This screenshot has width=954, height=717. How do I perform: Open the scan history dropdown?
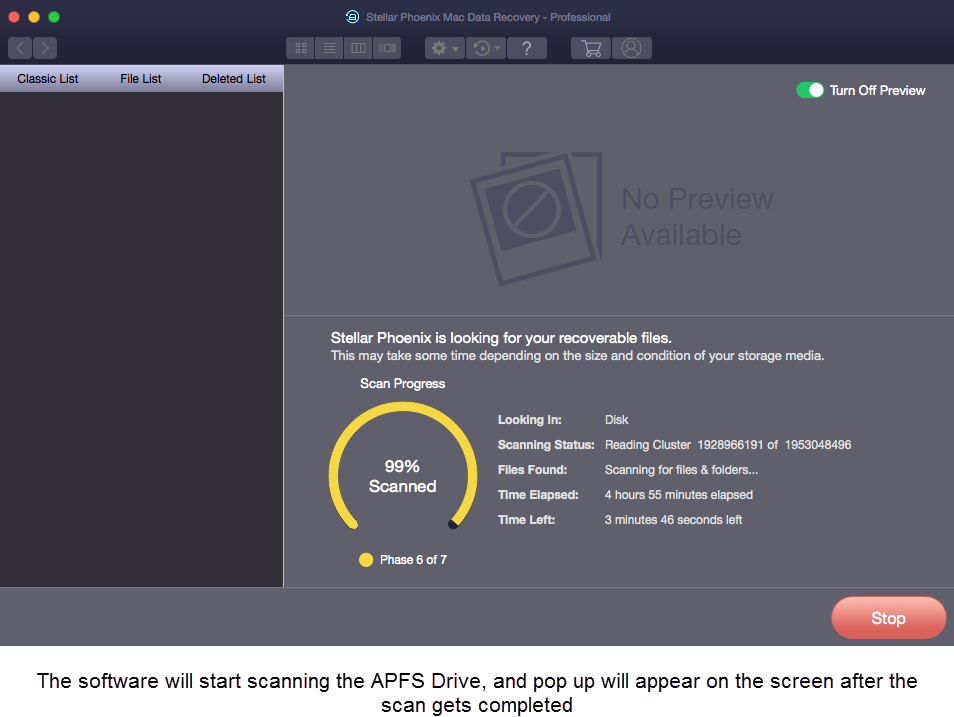click(x=487, y=48)
